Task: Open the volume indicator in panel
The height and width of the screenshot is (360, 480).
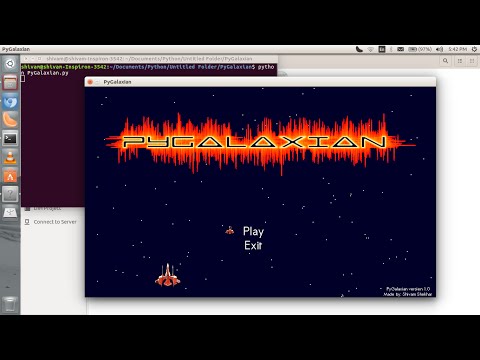Action: tap(440, 49)
